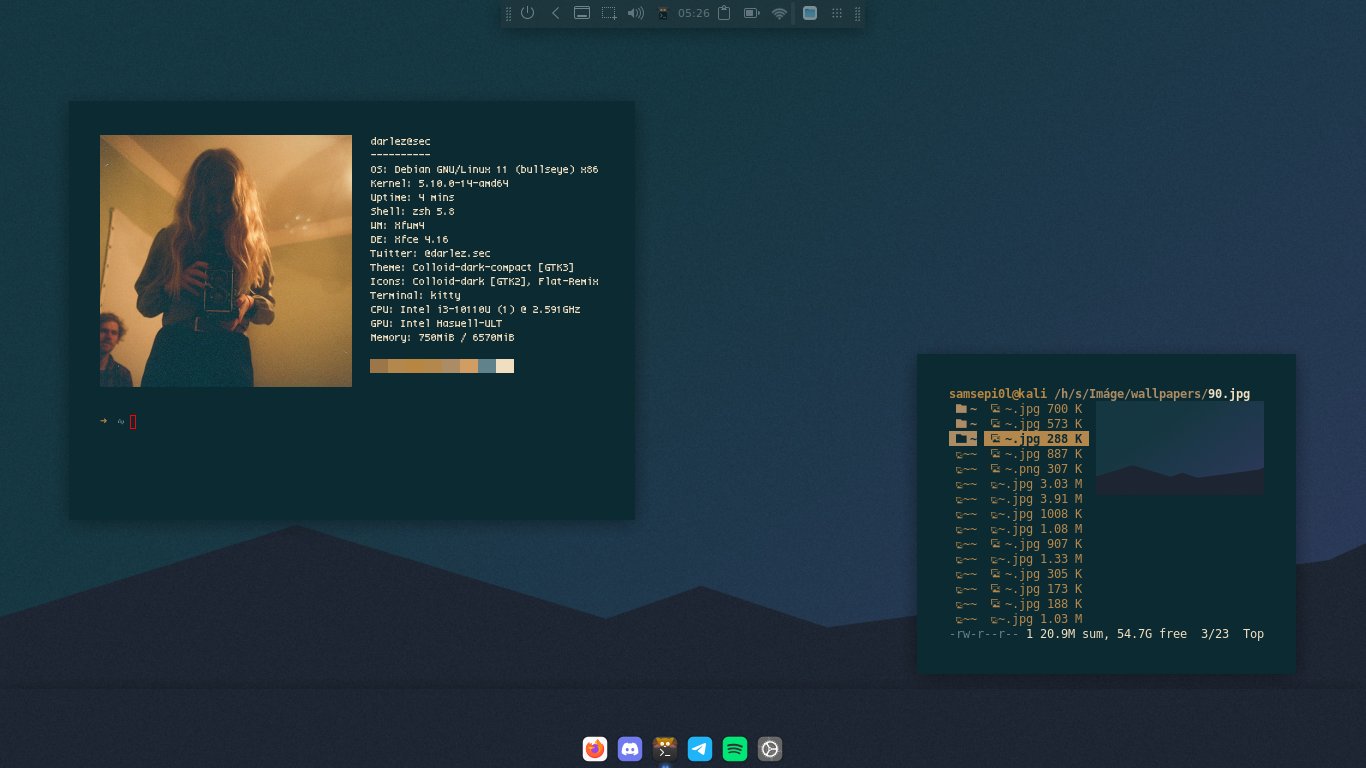Click the back arrow in the top panel

(556, 13)
